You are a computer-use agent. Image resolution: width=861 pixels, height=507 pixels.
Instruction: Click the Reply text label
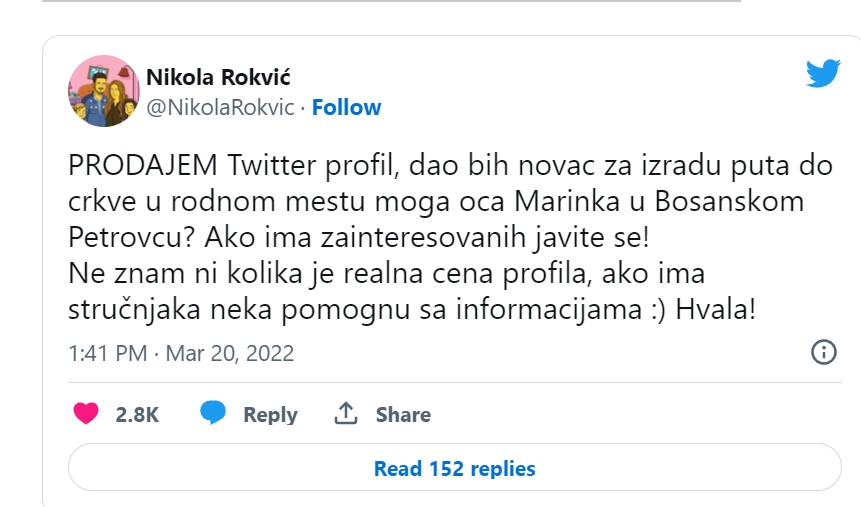click(x=270, y=414)
